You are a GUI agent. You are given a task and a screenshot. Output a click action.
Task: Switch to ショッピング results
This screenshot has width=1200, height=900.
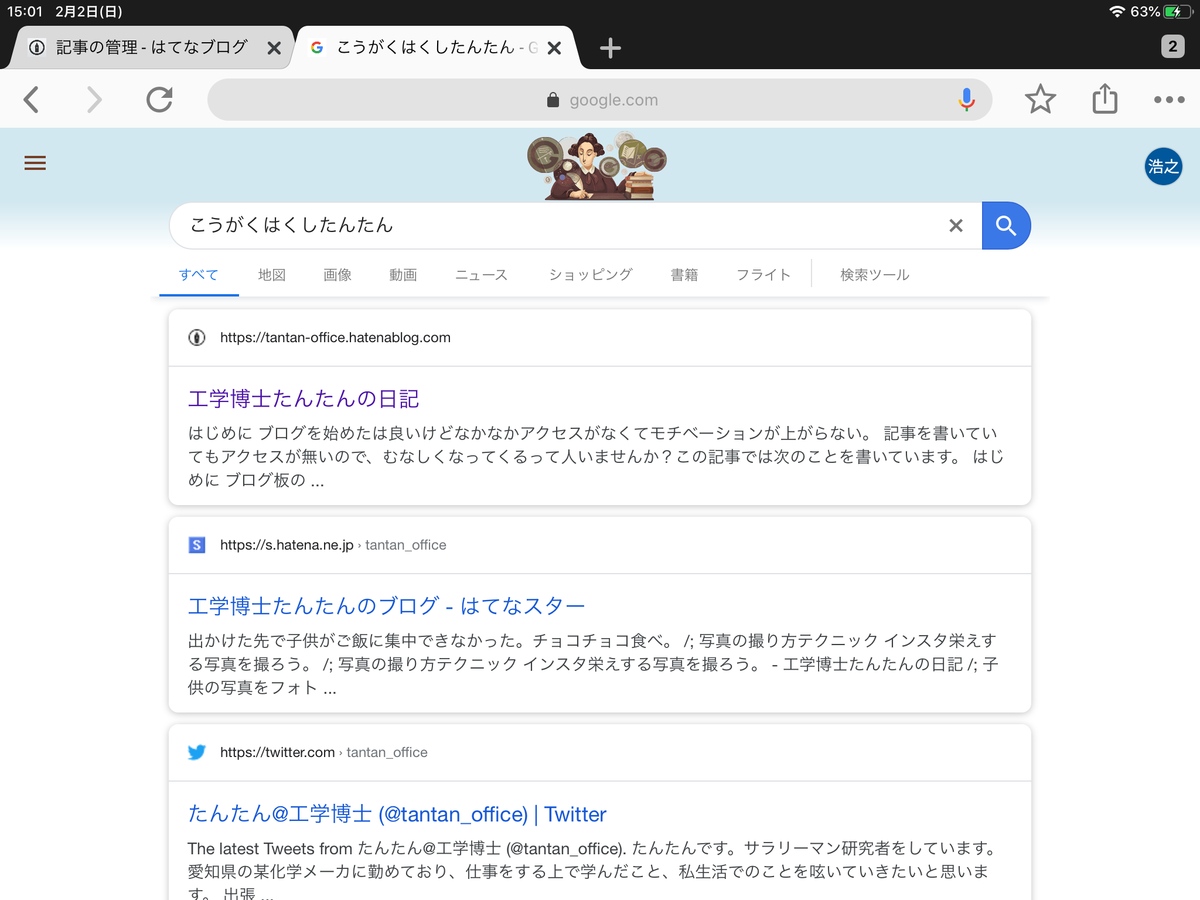[x=590, y=274]
